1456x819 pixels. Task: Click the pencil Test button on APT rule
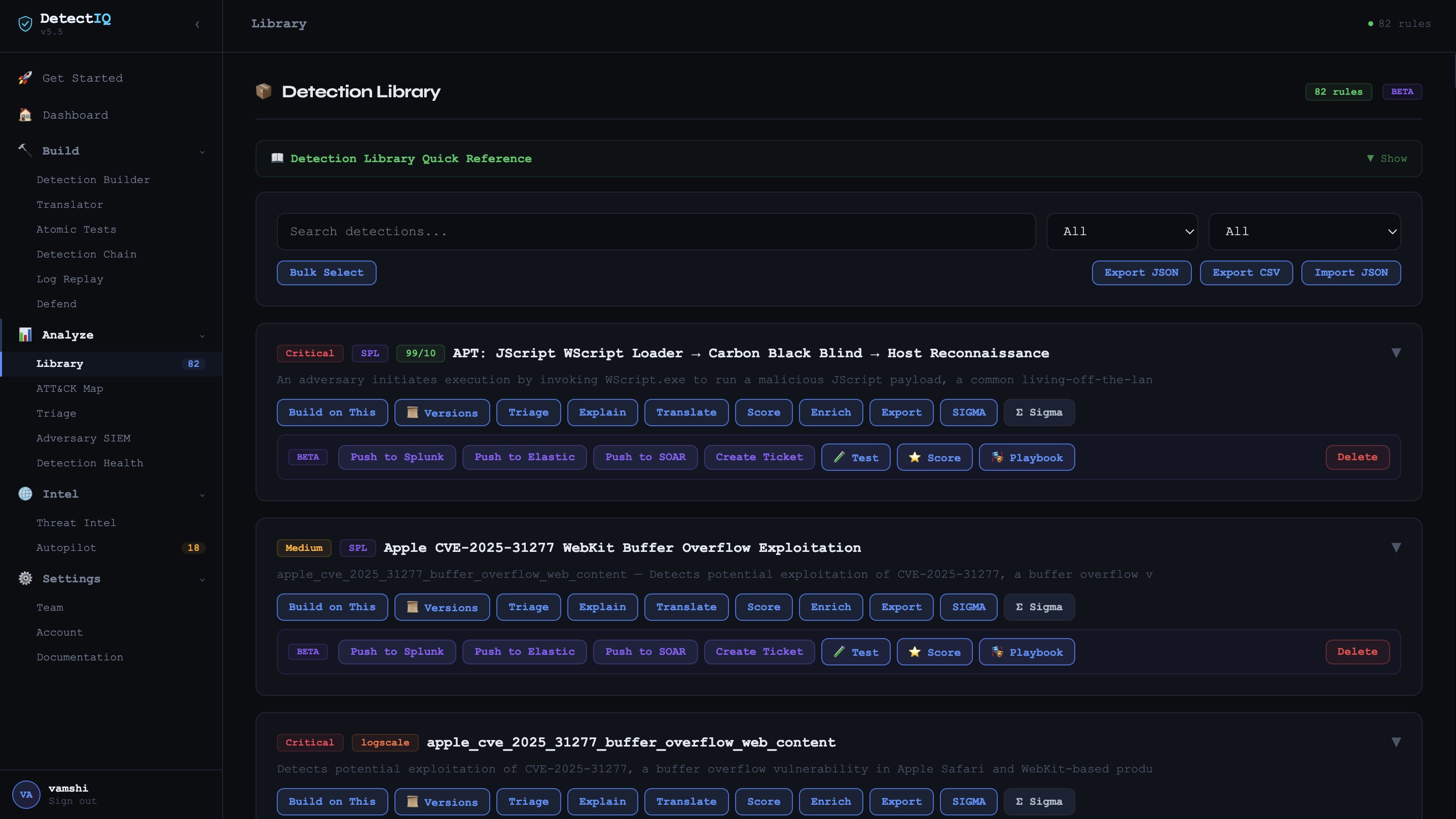pos(855,457)
